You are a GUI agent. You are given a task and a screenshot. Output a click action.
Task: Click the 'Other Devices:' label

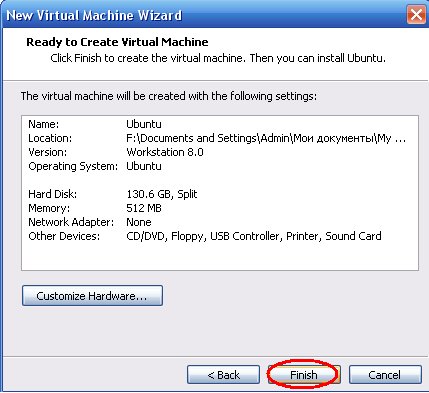click(x=64, y=236)
